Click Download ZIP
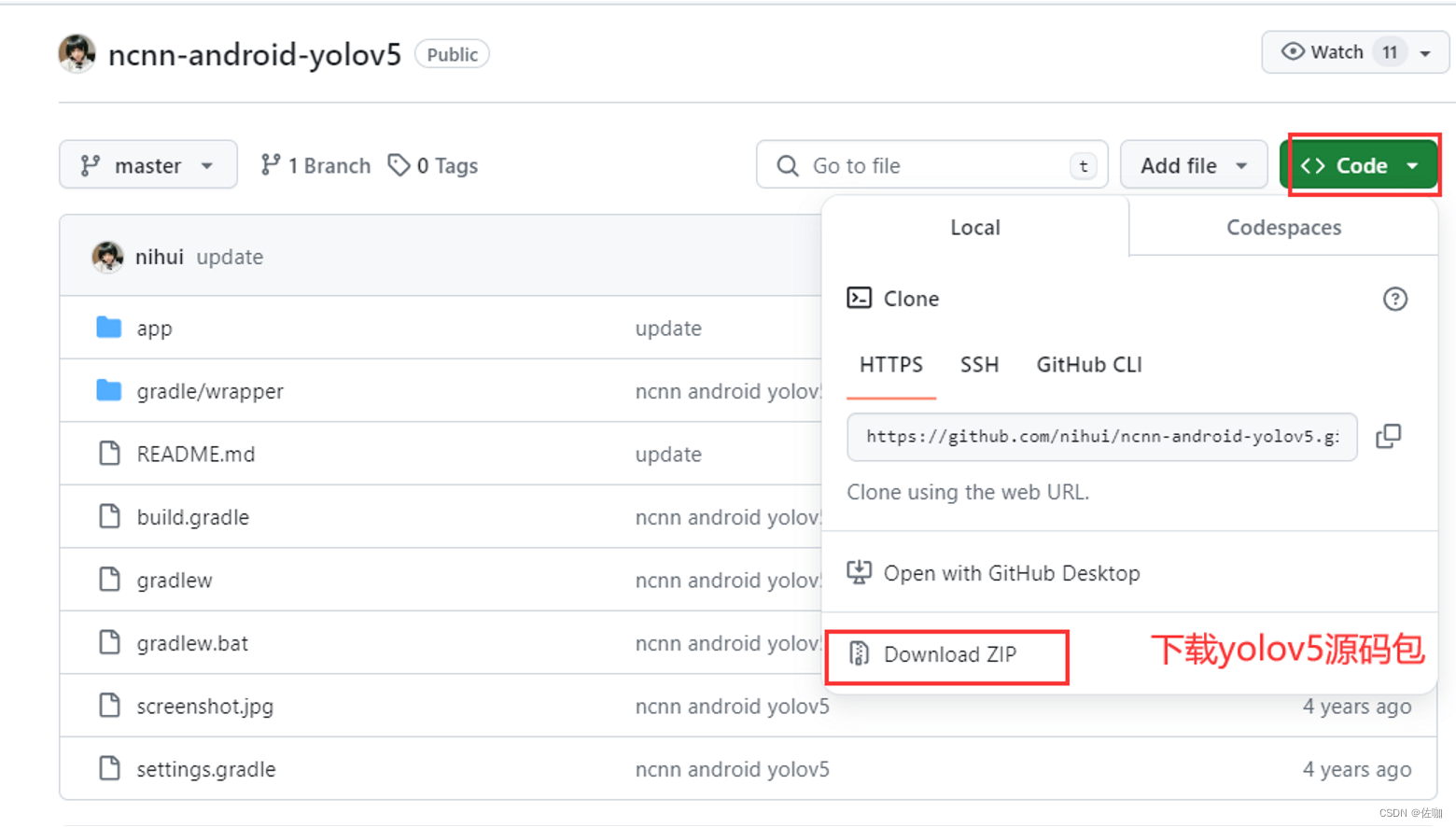This screenshot has width=1456, height=827. (x=949, y=654)
